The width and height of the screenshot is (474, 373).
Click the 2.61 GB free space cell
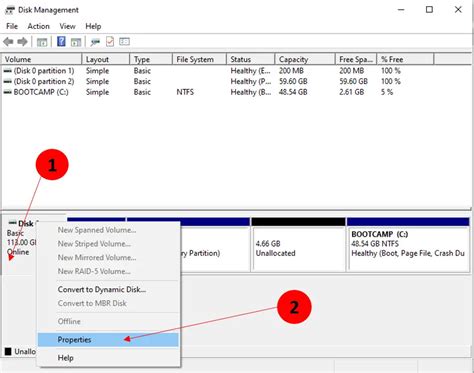[351, 92]
